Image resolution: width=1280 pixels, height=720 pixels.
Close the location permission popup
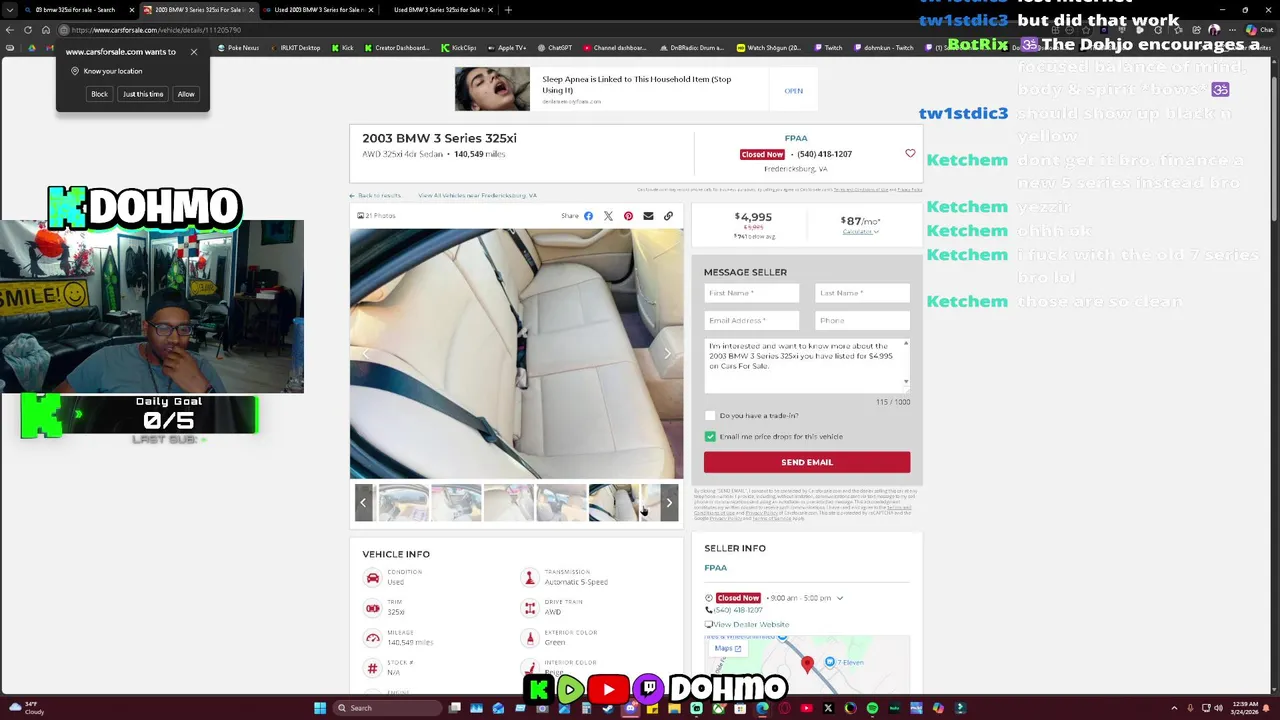click(194, 52)
